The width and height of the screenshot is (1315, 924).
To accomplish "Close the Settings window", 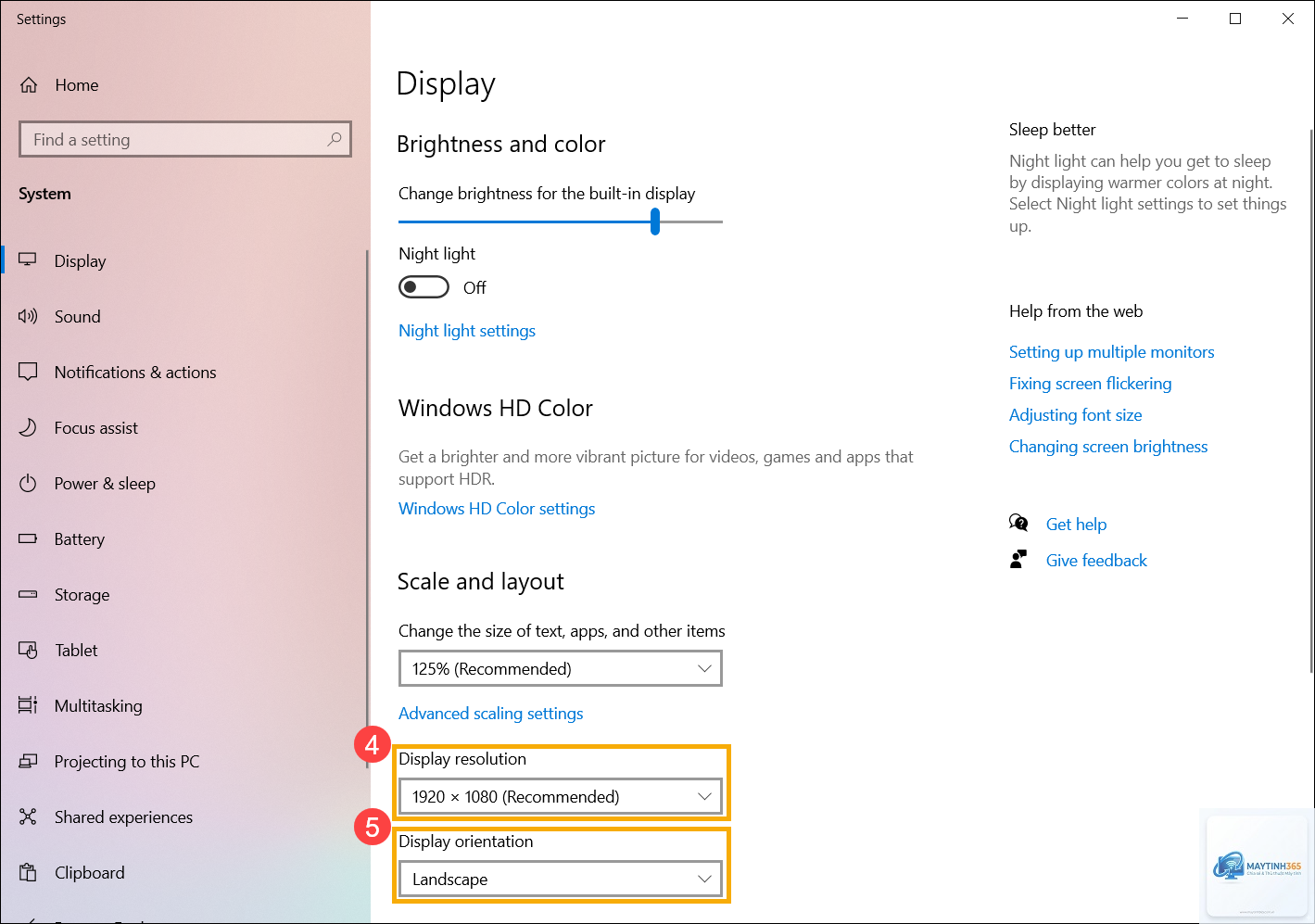I will [x=1288, y=19].
